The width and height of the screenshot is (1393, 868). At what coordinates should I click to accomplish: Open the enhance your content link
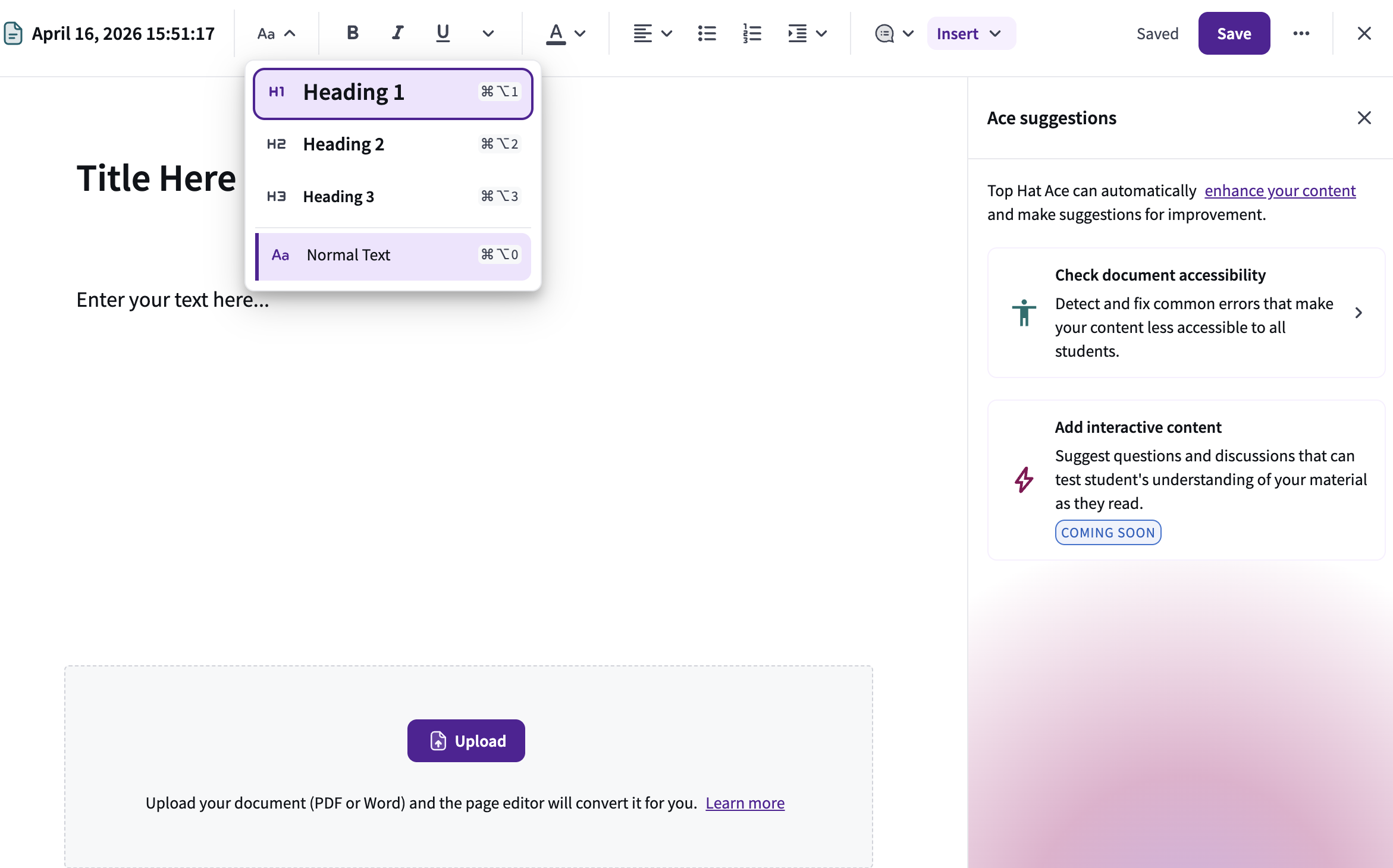pos(1280,190)
